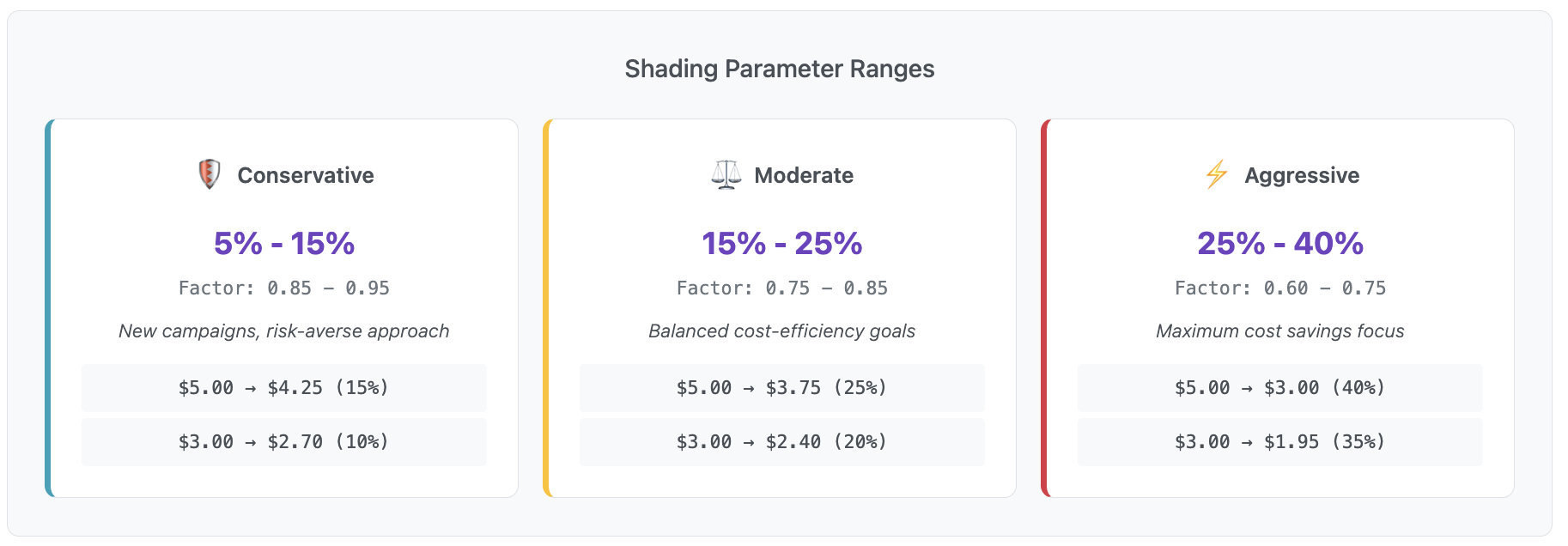Click the $3.00 → $2.40 (20%) example
The image size is (1568, 546).
(781, 442)
